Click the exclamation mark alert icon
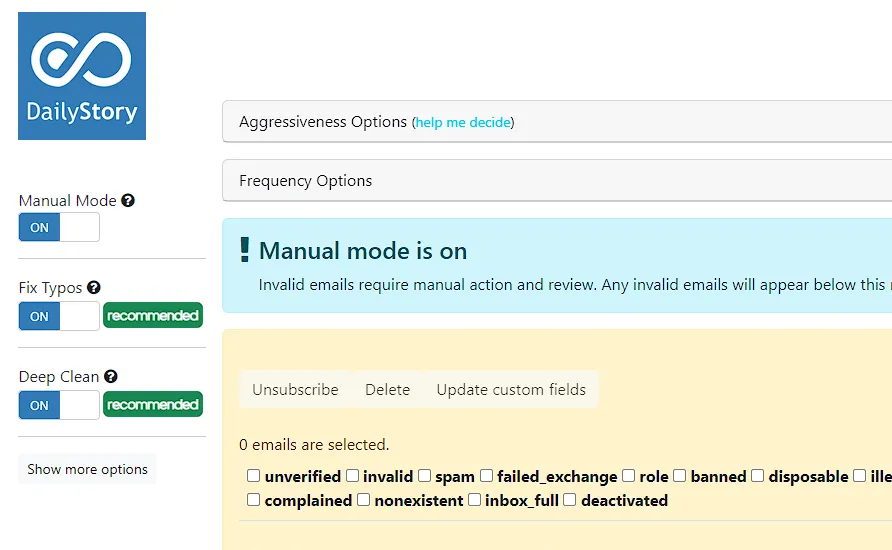Viewport: 892px width, 550px height. [x=245, y=250]
